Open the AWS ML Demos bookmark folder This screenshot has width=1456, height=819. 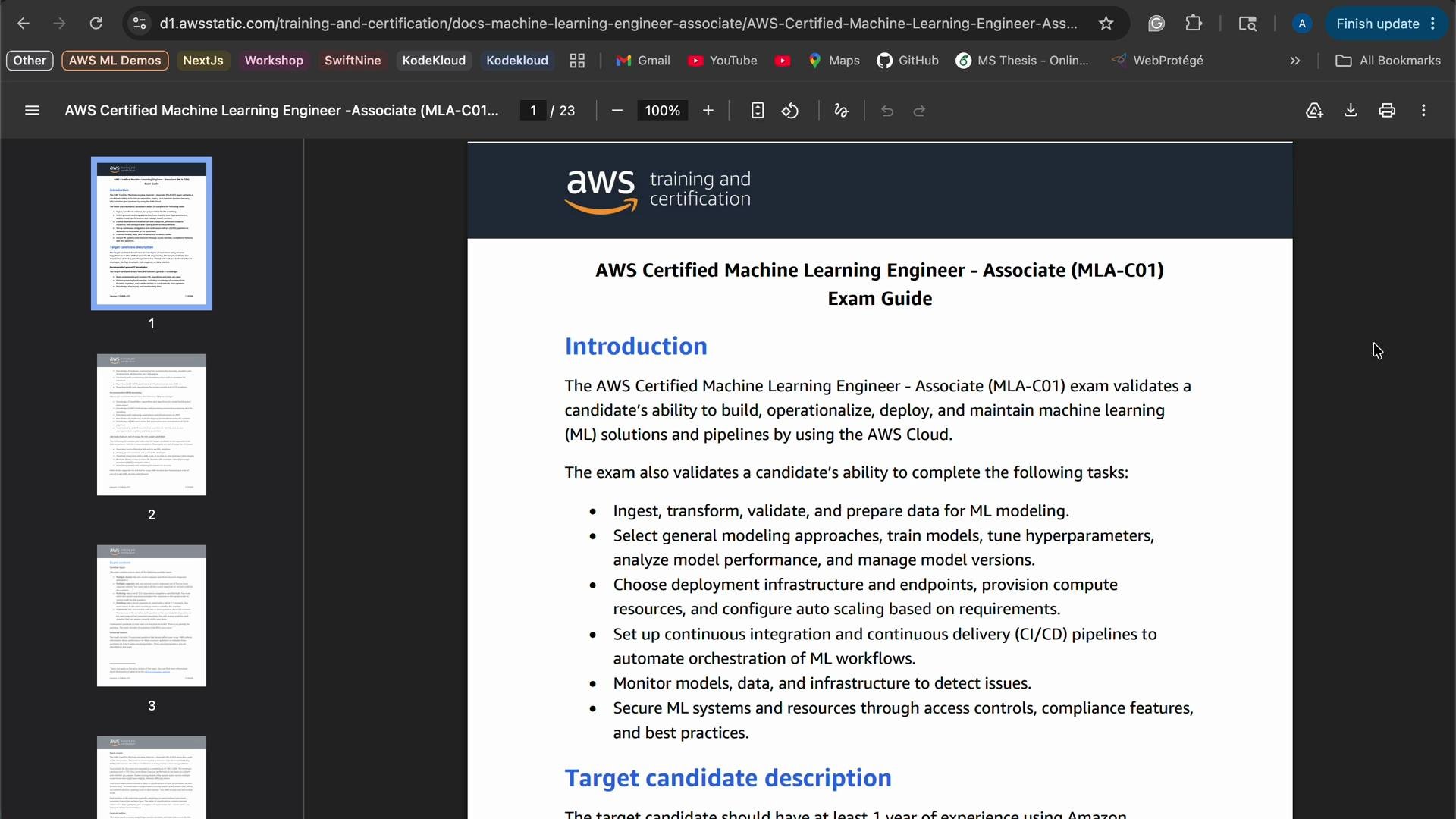[115, 61]
